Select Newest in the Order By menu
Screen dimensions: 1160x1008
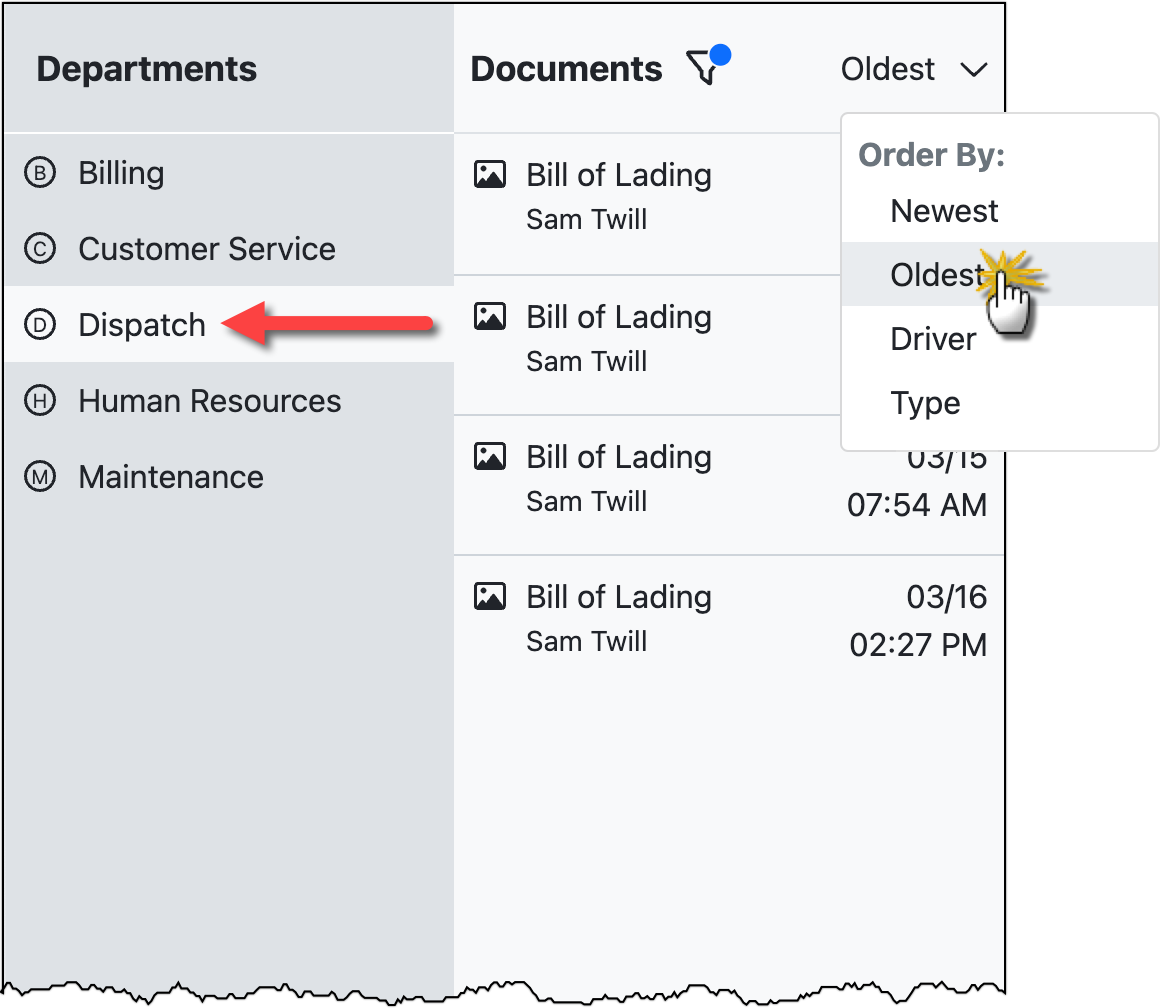click(x=944, y=211)
